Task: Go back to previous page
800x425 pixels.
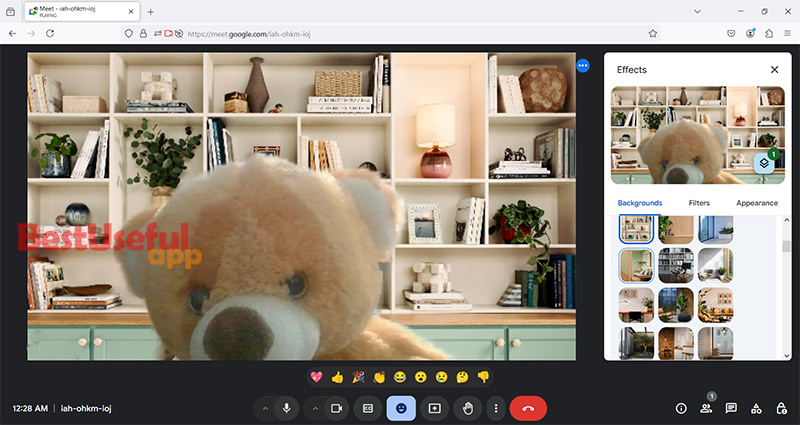Action: click(x=13, y=33)
